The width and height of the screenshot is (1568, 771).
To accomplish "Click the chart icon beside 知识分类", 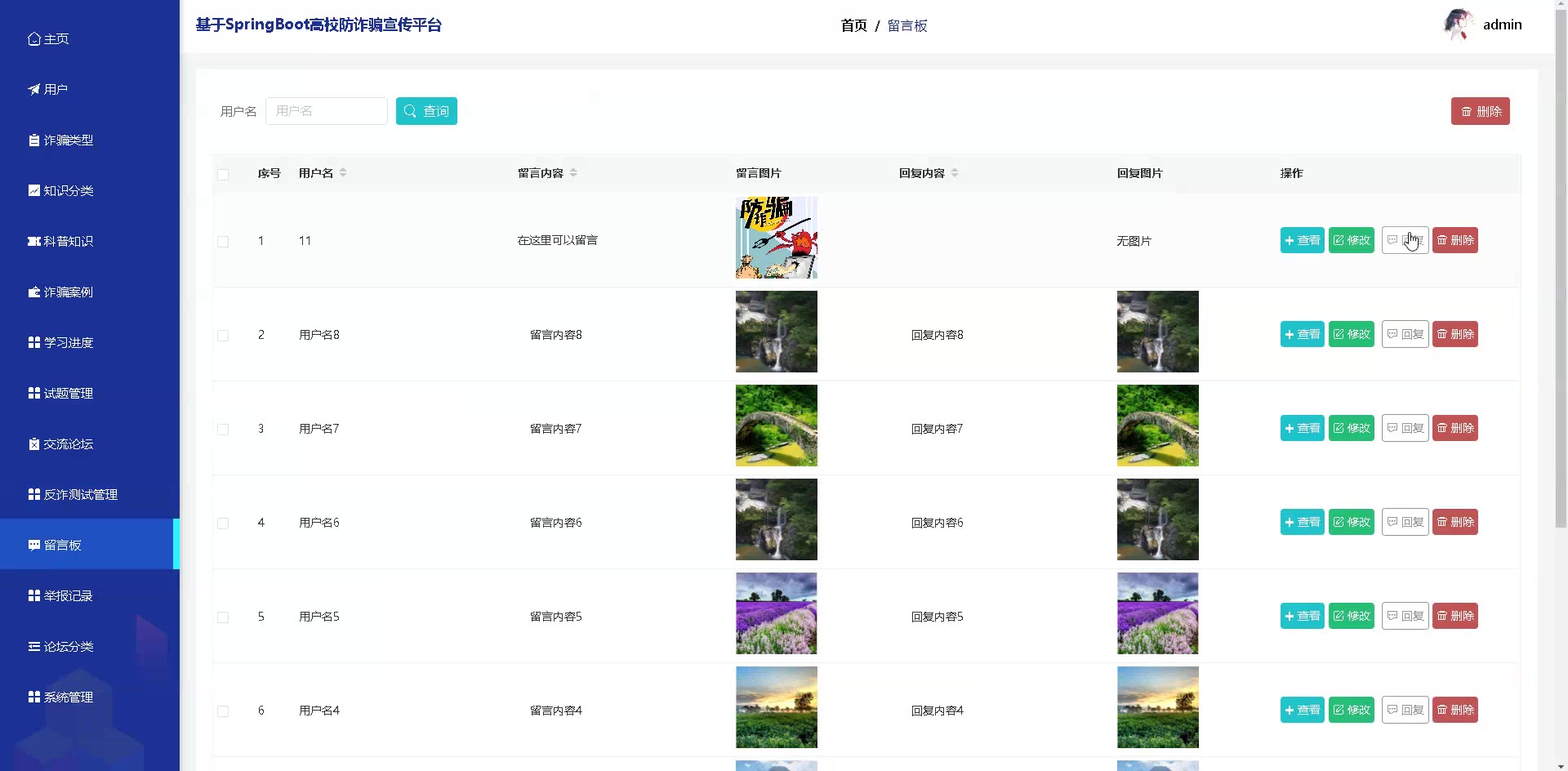I will (x=33, y=190).
